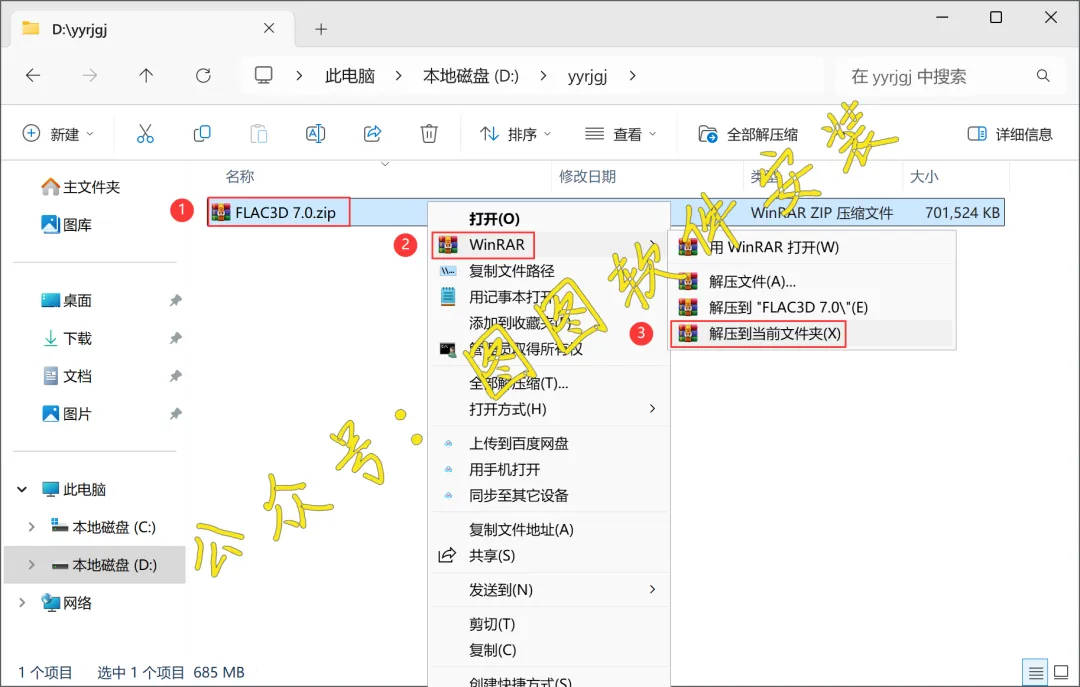The height and width of the screenshot is (687, 1080).
Task: Click 本地磁盘 (D:) in the breadcrumb
Action: 471,76
